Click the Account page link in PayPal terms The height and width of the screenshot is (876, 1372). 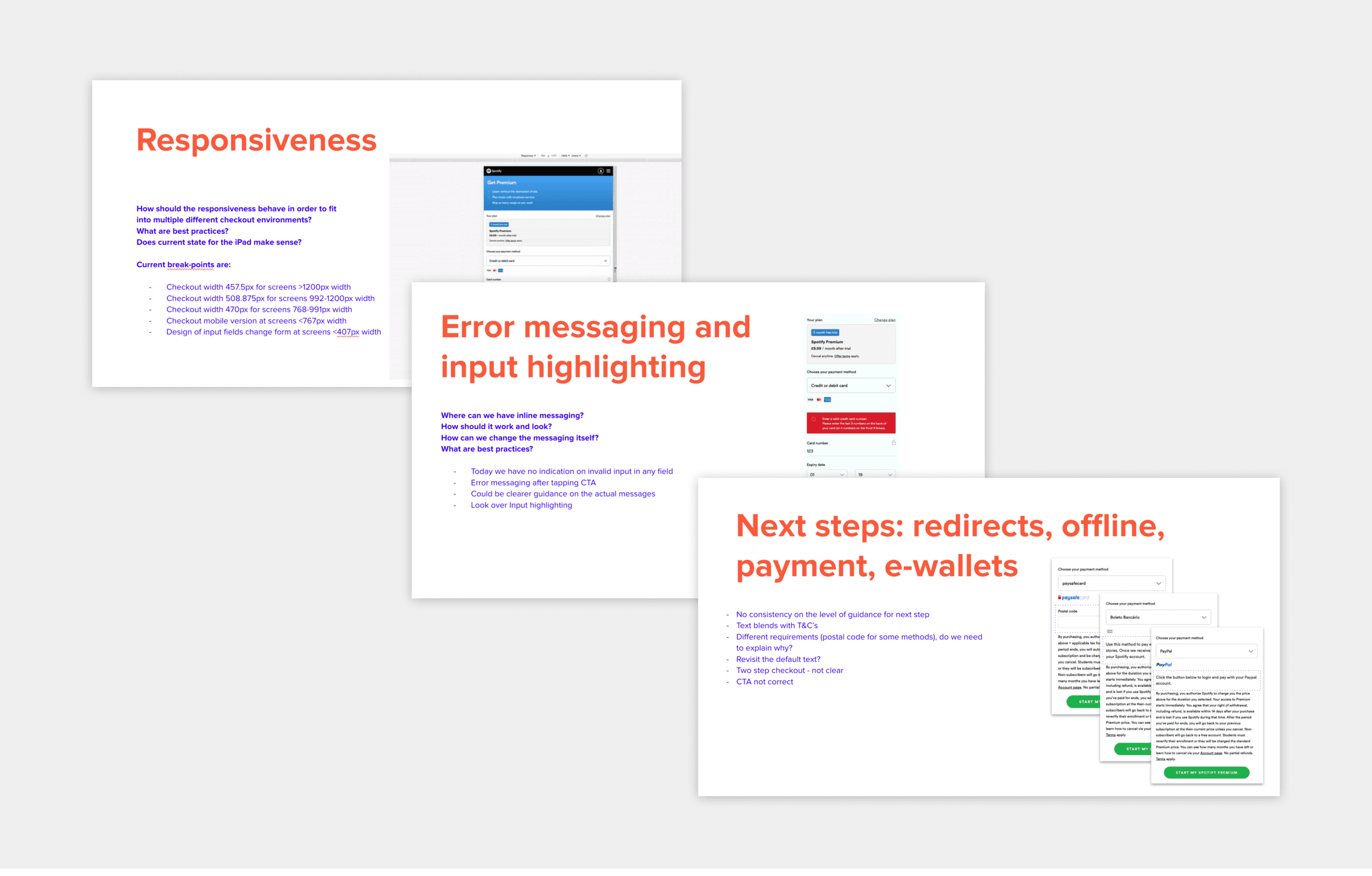(x=1211, y=753)
